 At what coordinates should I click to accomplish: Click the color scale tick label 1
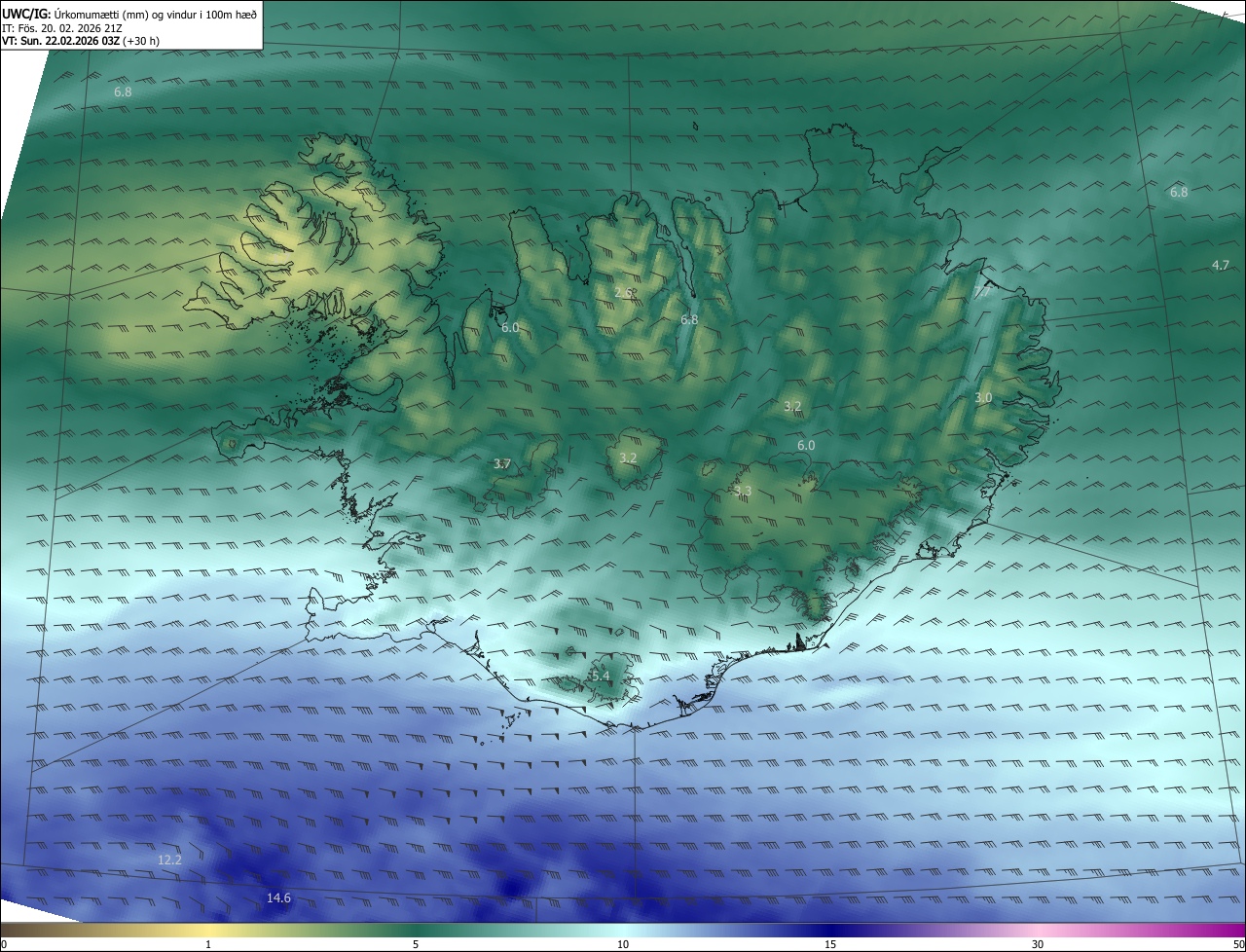(x=208, y=944)
